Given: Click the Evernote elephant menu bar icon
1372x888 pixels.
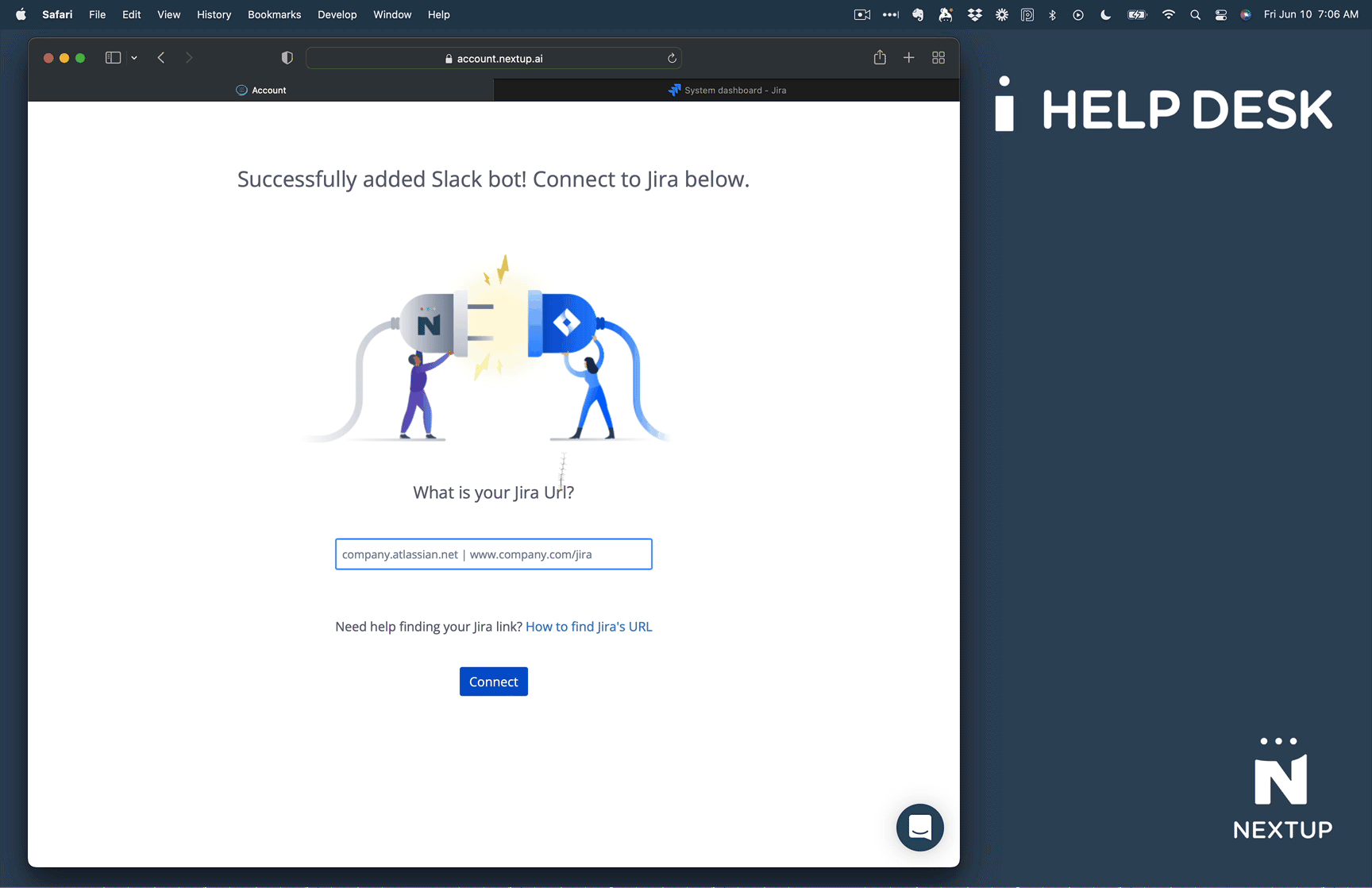Looking at the screenshot, I should [918, 14].
